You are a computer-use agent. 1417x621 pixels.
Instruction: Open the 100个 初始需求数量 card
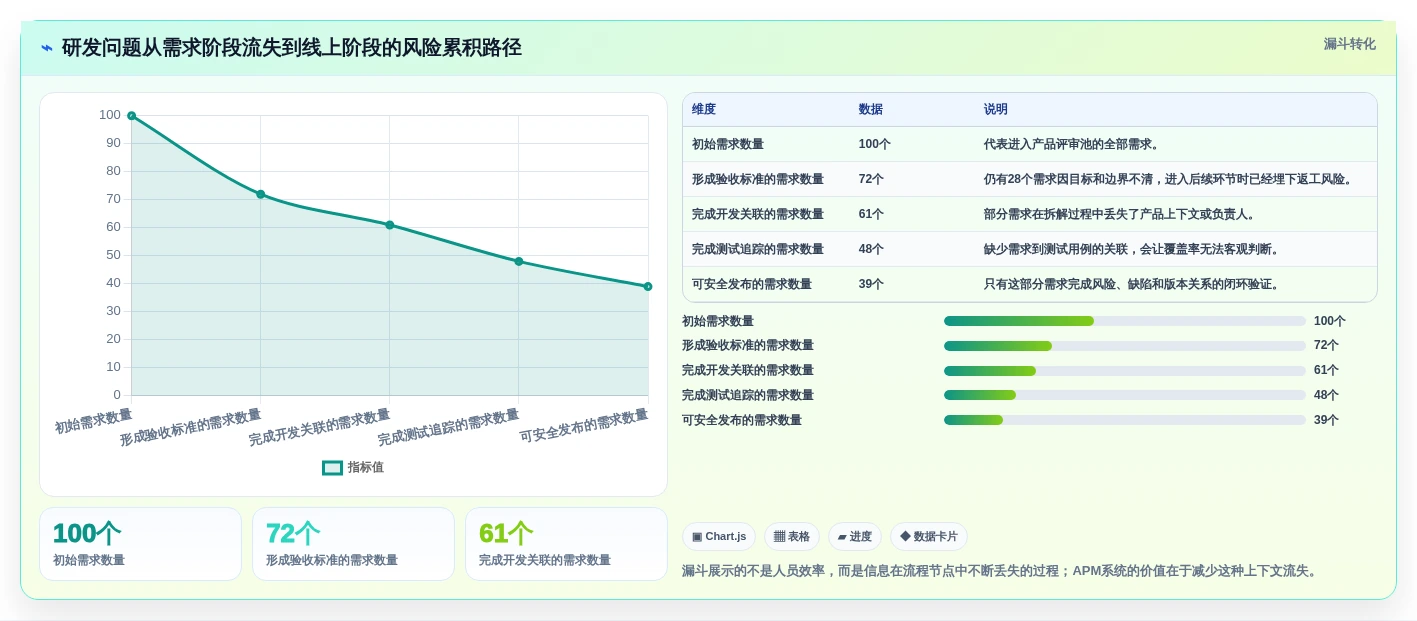pyautogui.click(x=140, y=544)
